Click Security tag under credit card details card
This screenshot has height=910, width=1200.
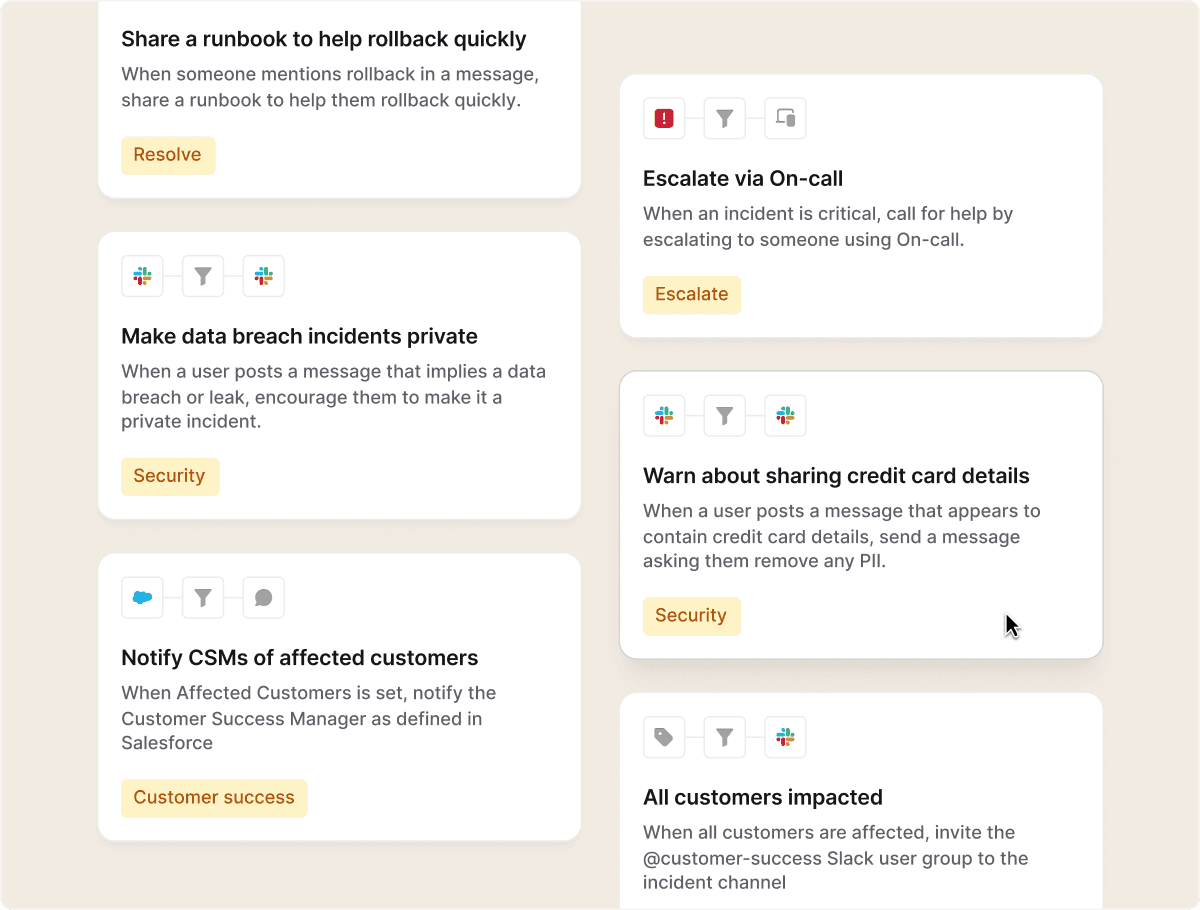692,615
